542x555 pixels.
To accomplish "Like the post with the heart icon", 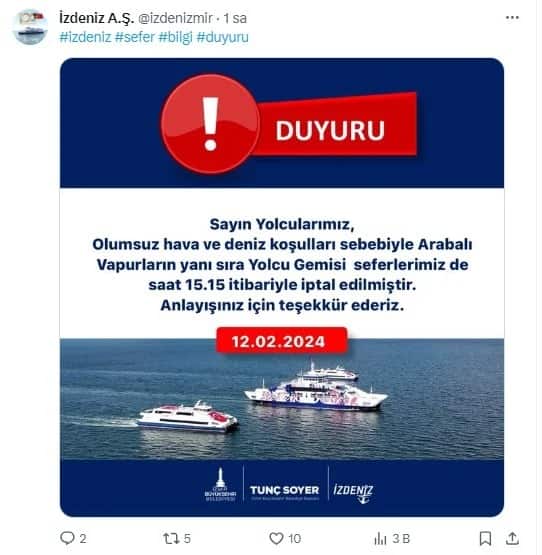I will [276, 539].
